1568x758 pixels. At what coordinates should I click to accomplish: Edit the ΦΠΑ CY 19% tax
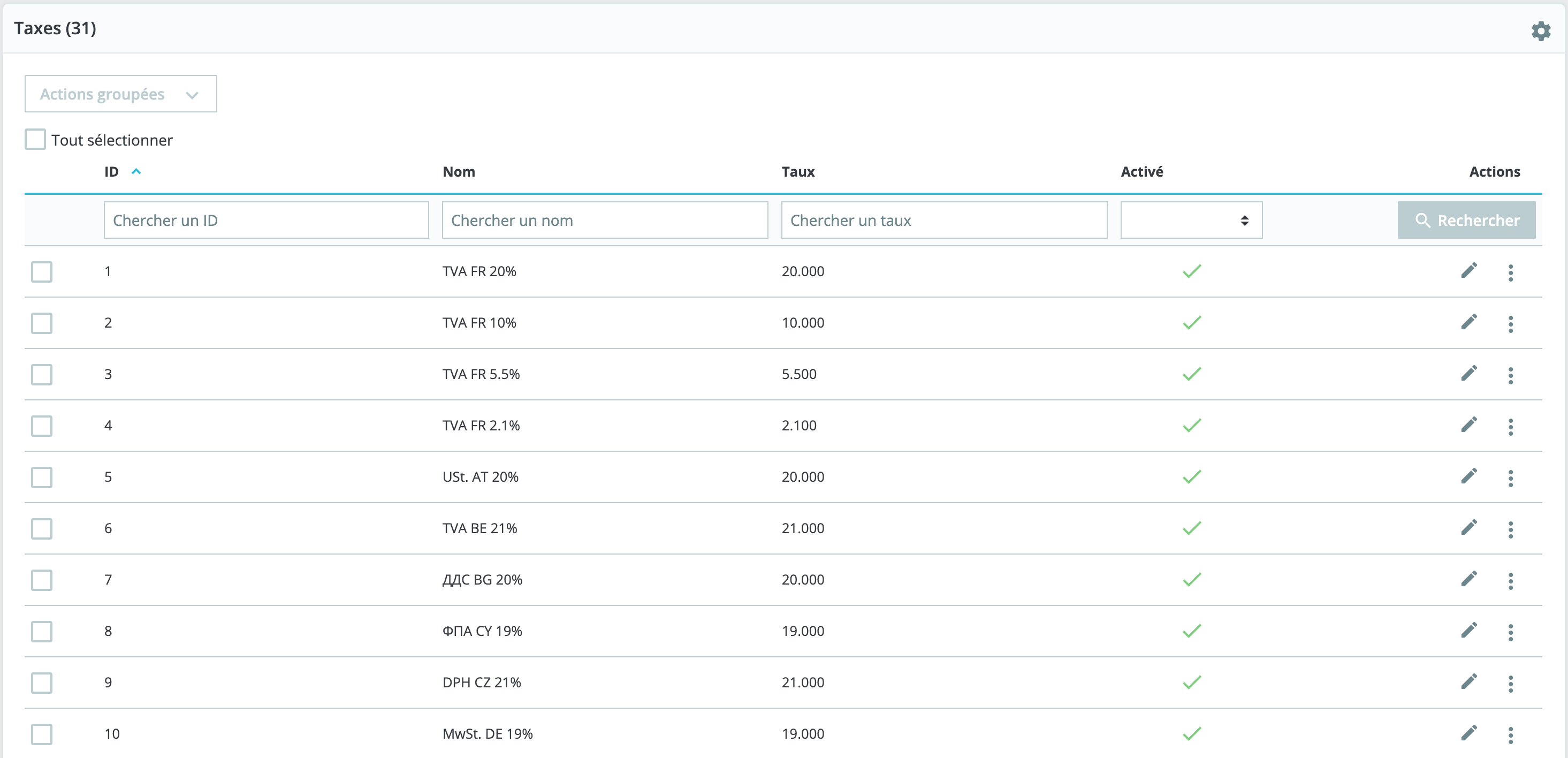[x=1469, y=631]
